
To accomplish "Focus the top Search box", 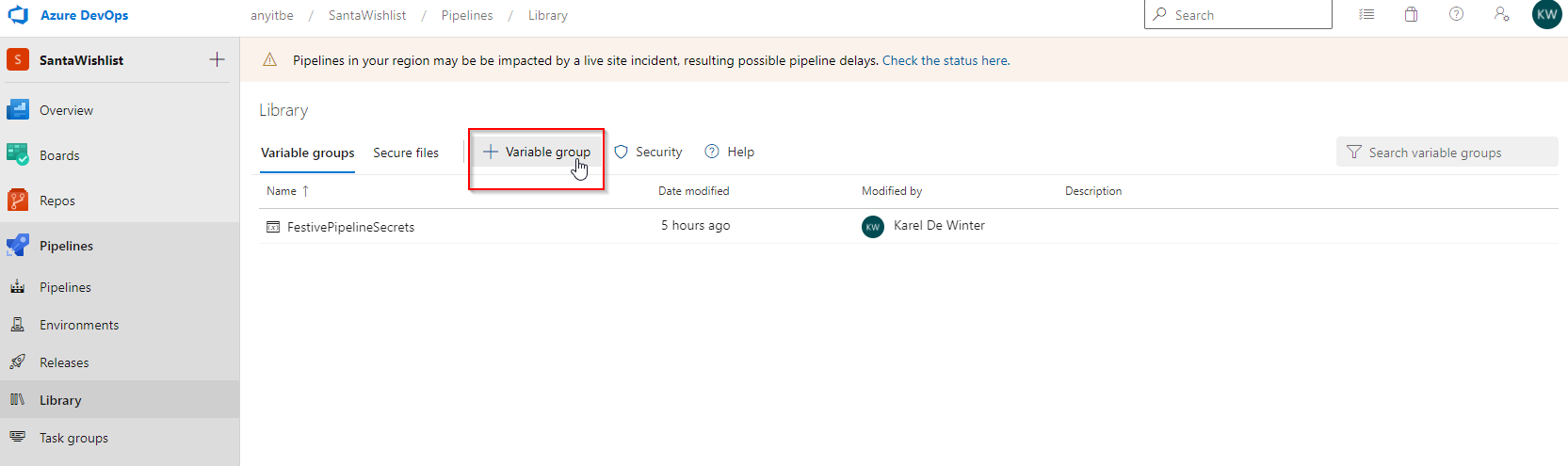I will point(1237,15).
